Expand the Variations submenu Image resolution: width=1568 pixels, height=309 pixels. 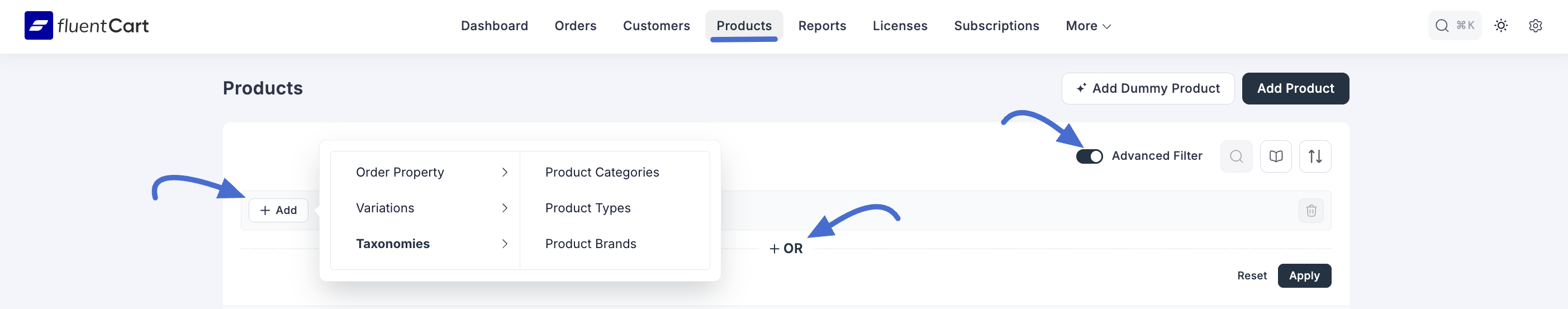coord(431,208)
